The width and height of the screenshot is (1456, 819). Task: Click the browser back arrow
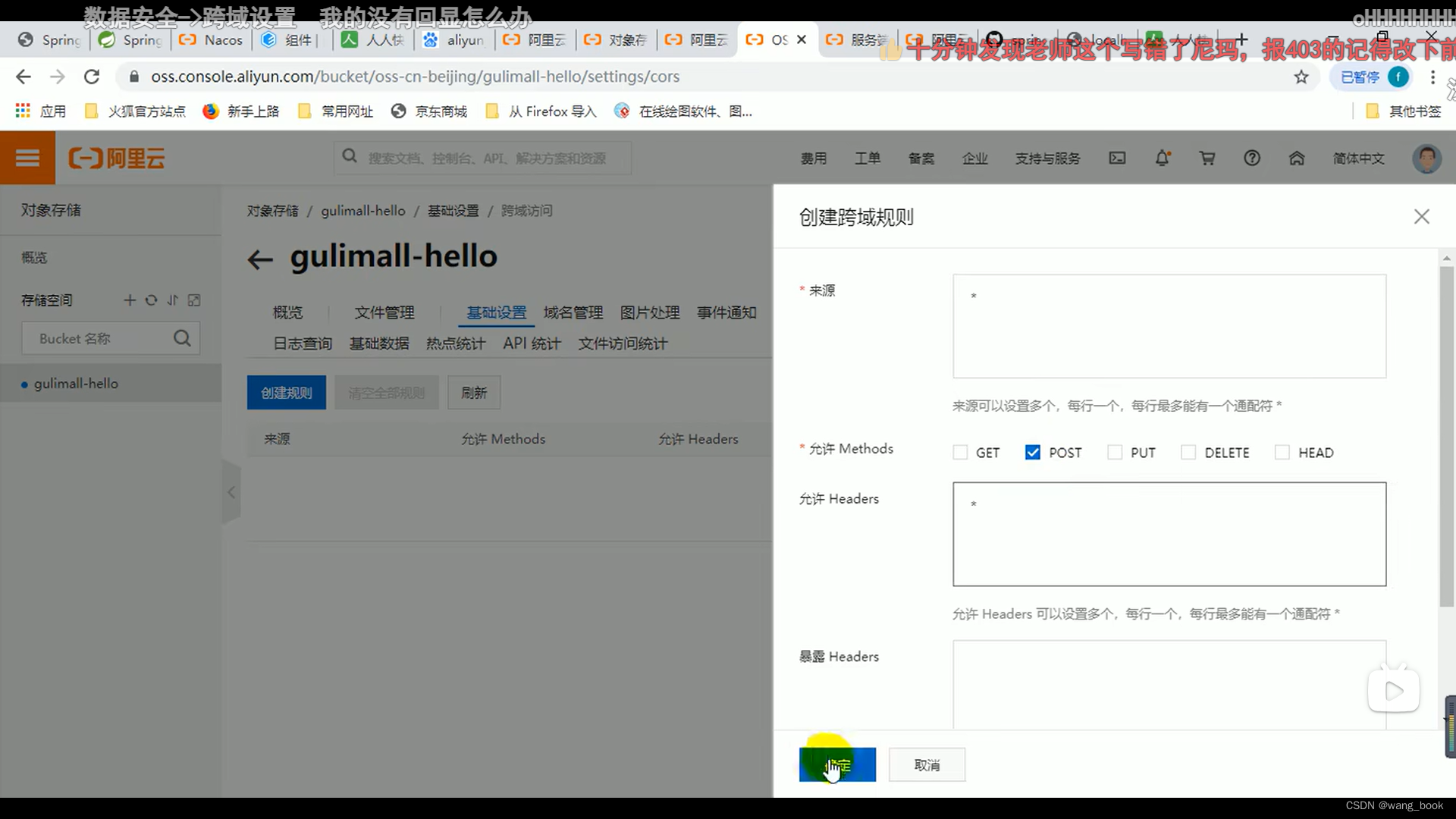pyautogui.click(x=24, y=77)
